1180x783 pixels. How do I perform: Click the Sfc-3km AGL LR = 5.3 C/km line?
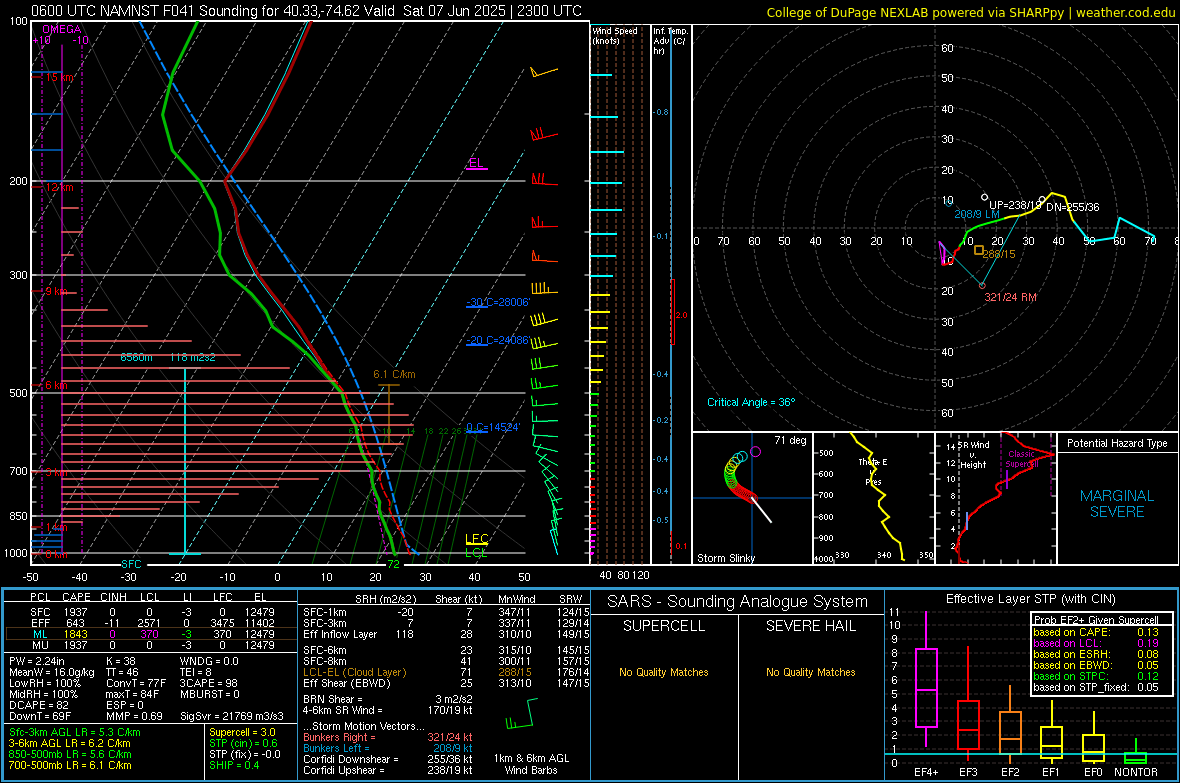(75, 732)
